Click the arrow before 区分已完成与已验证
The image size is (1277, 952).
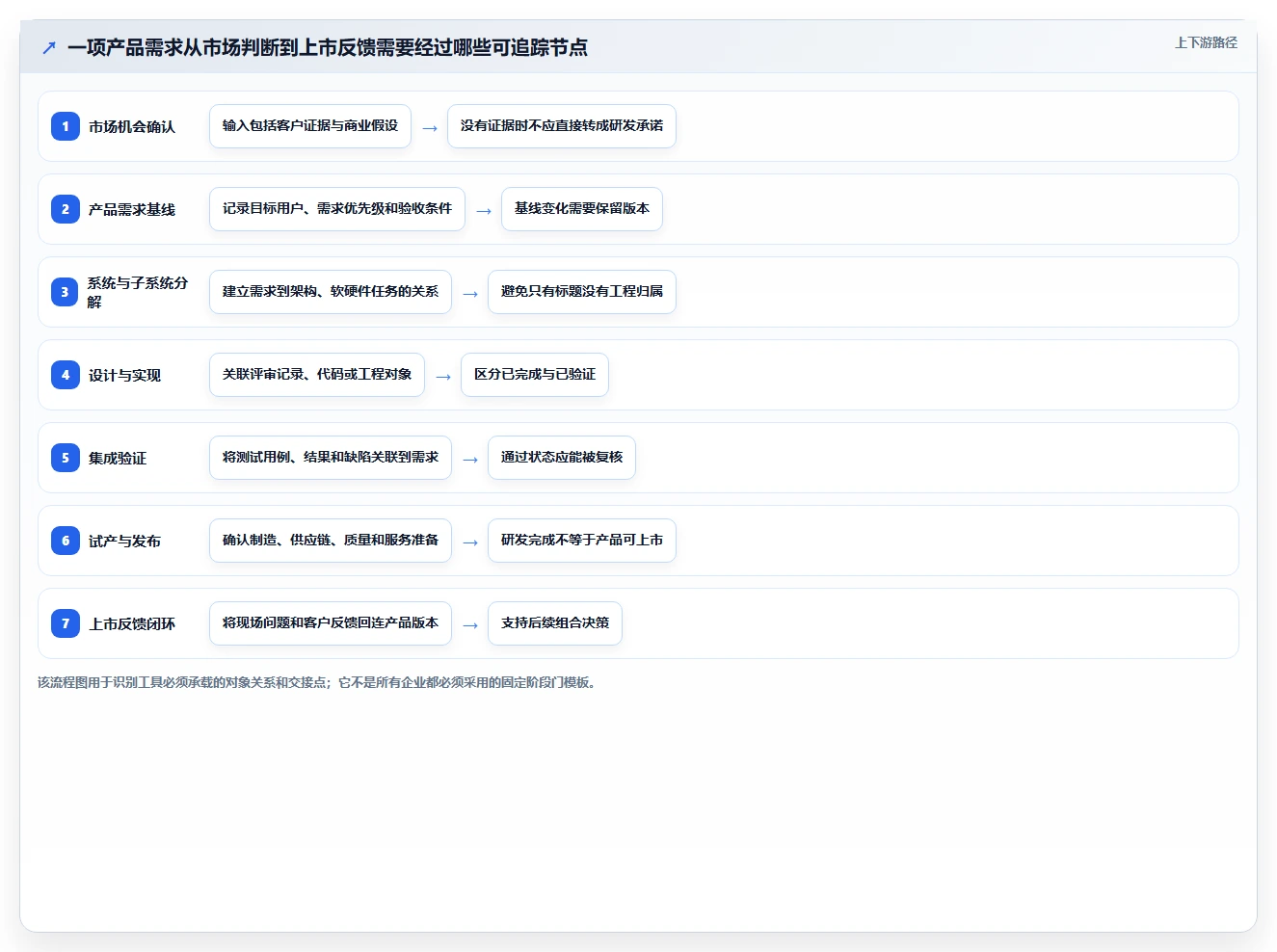tap(443, 377)
